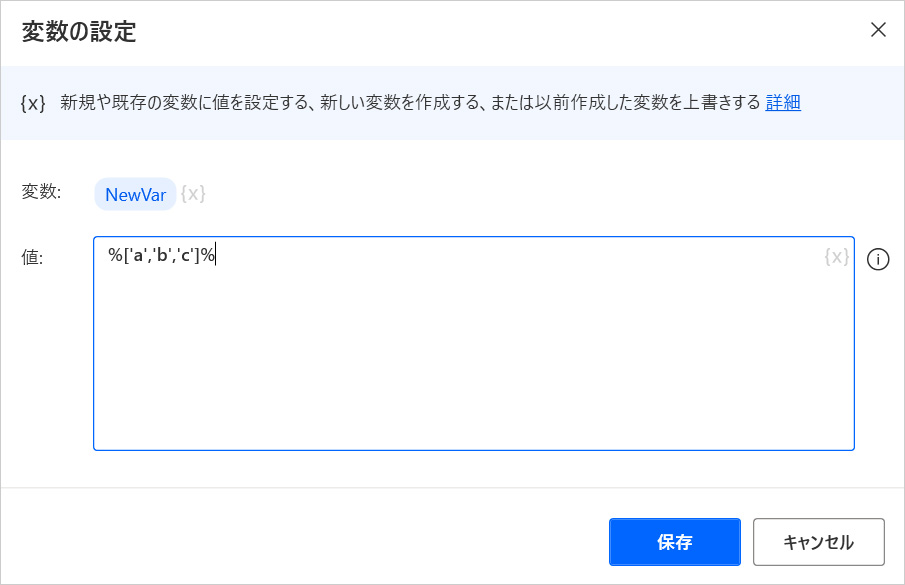Image resolution: width=905 pixels, height=585 pixels.
Task: Open the 詳細 link
Action: pyautogui.click(x=783, y=102)
